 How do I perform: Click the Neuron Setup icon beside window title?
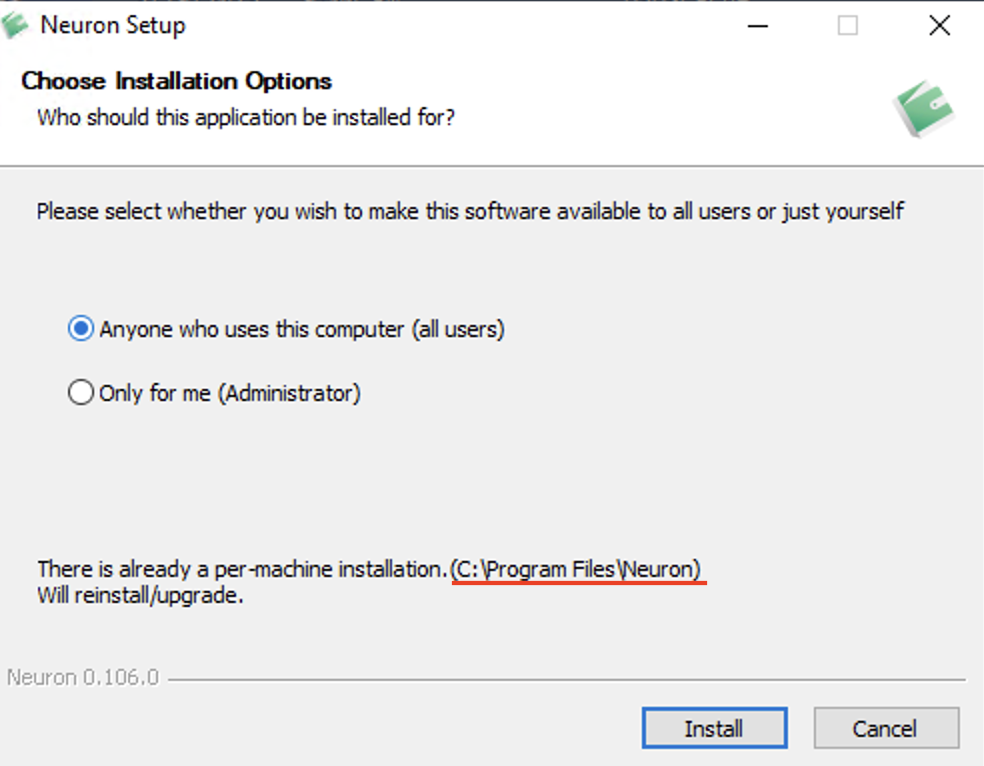pos(16,24)
